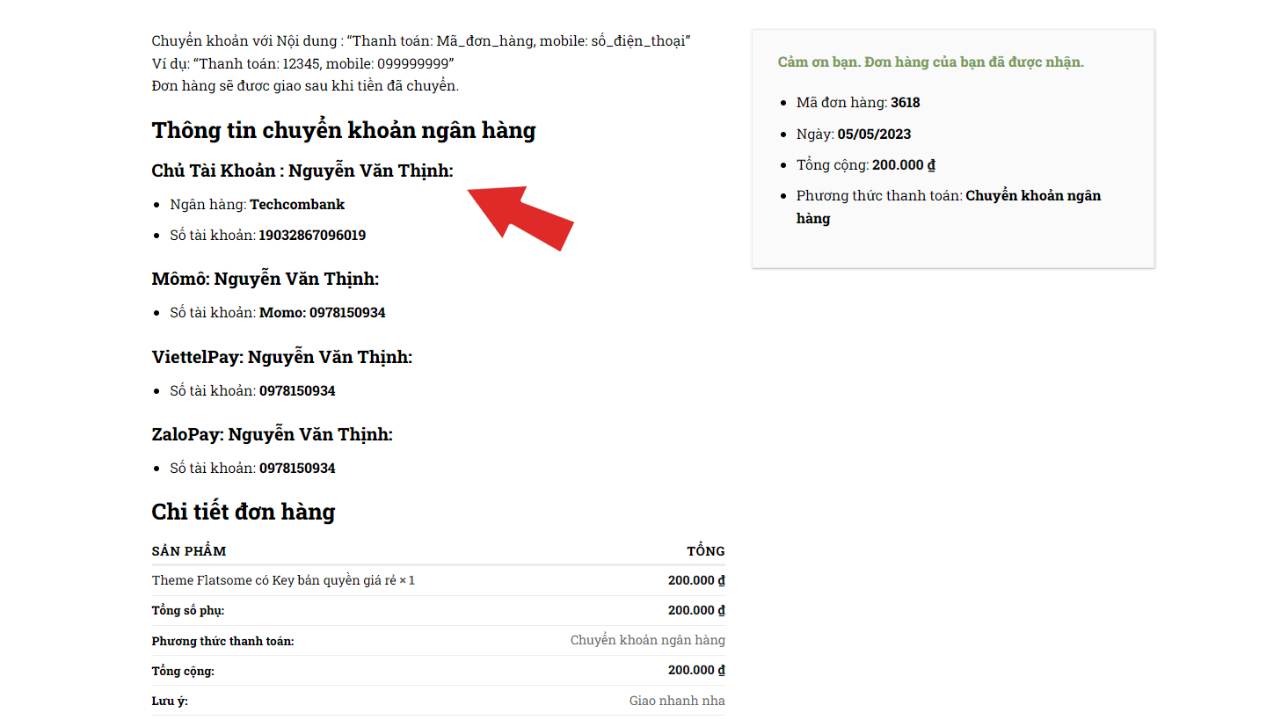This screenshot has height=720, width=1280.
Task: Click the order note 'Giao nhanh nha'
Action: 676,700
